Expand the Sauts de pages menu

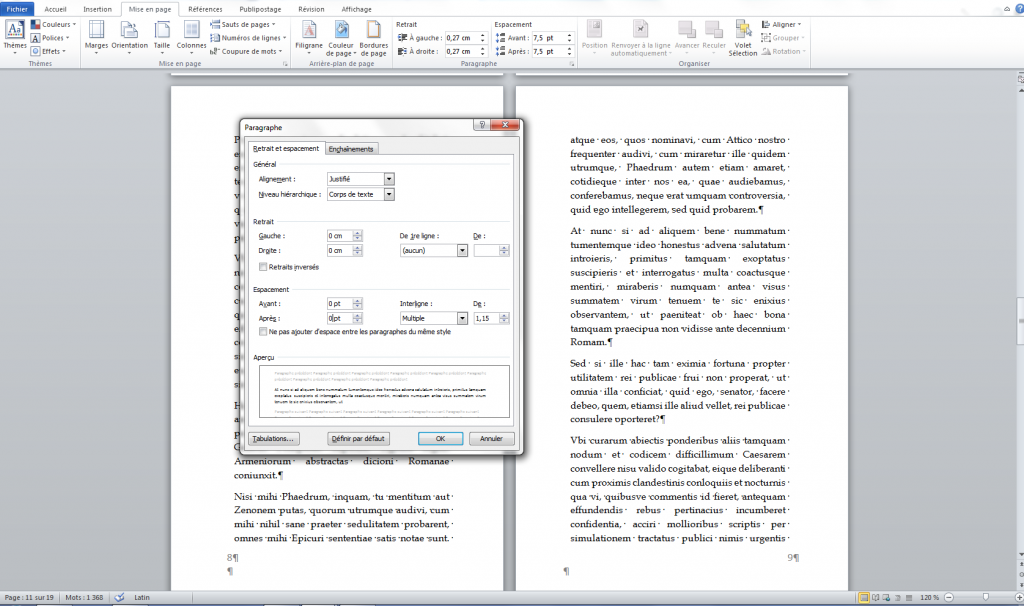tap(242, 24)
